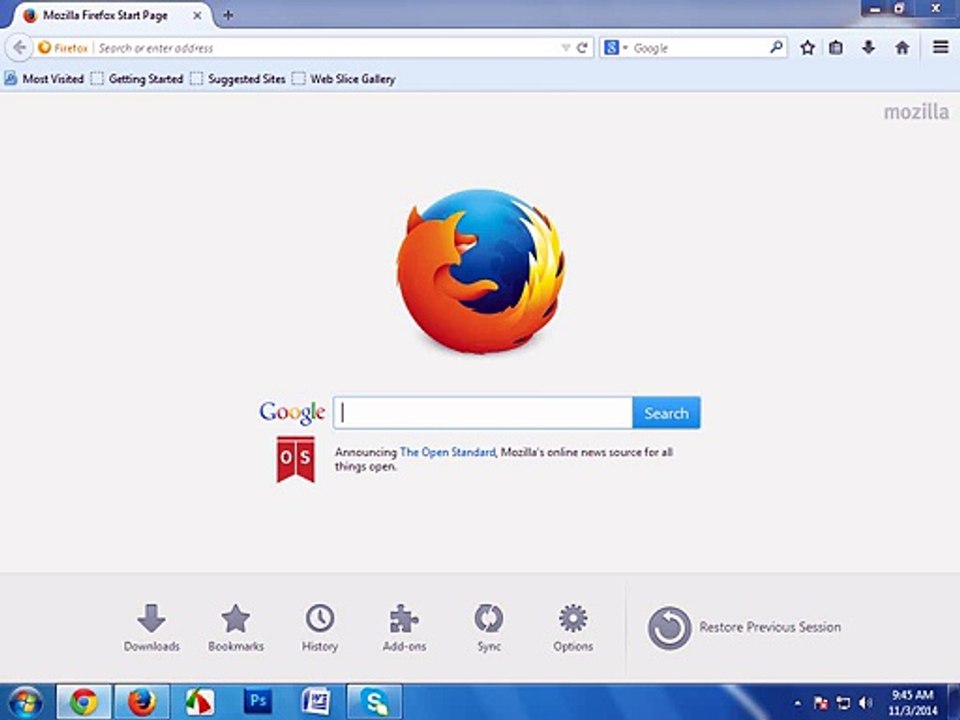Viewport: 960px width, 720px height.
Task: Open the downloads arrow in the toolbar
Action: 868,47
